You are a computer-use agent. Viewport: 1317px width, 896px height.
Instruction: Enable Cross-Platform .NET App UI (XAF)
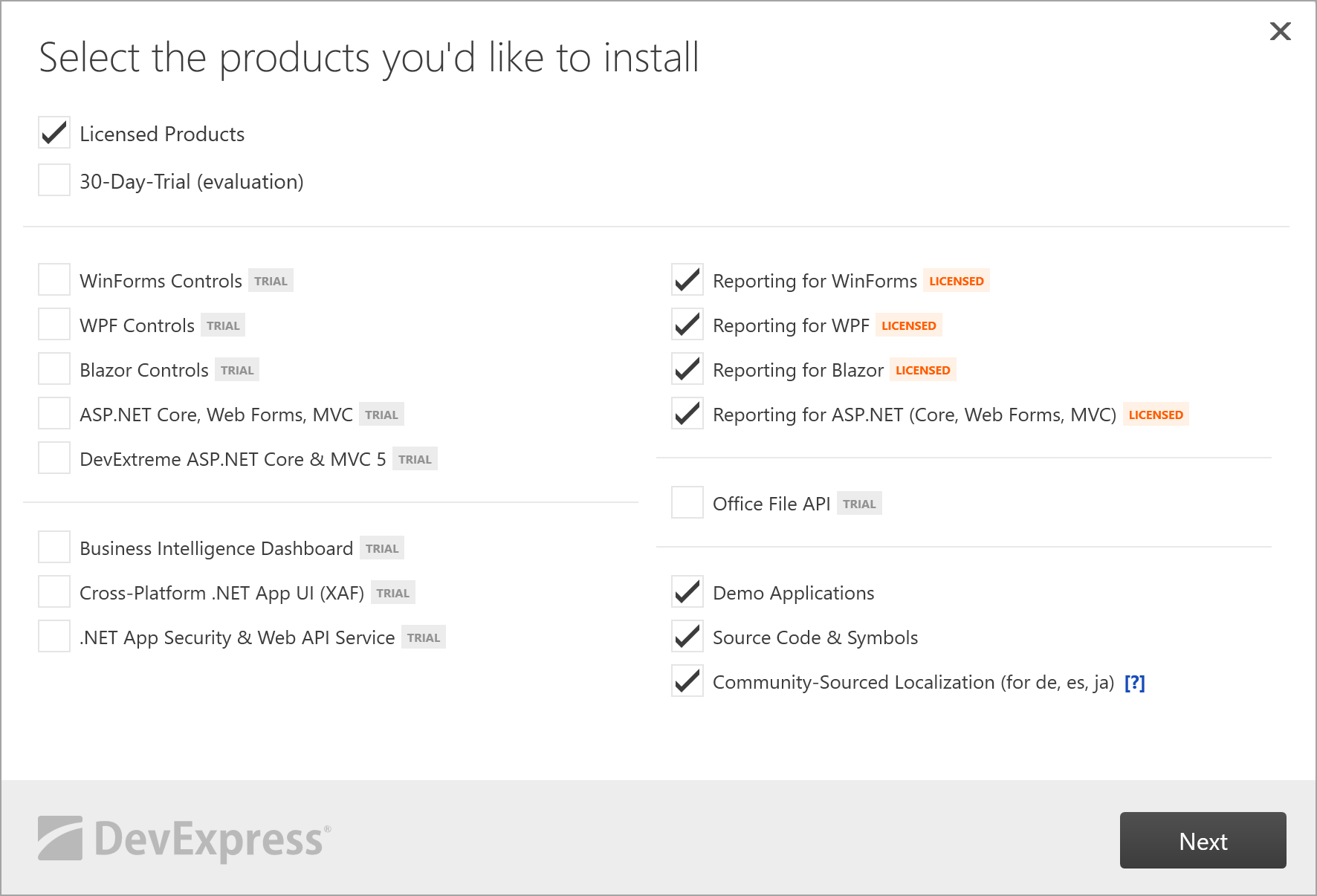(54, 592)
